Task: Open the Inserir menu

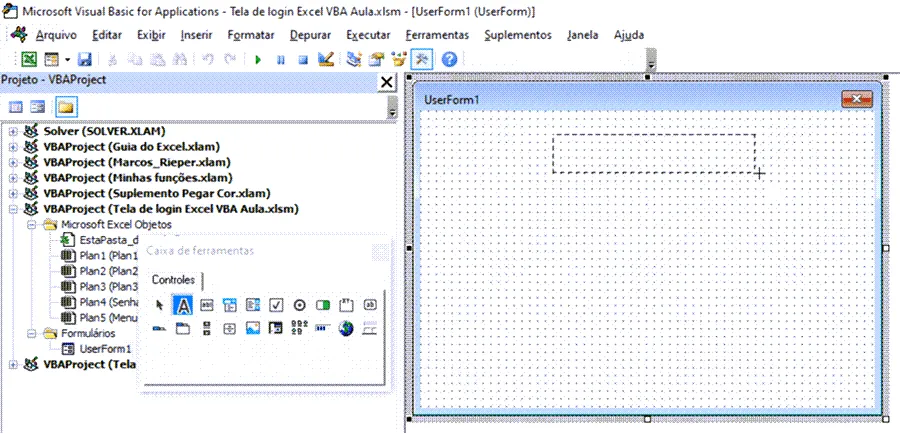Action: point(196,35)
